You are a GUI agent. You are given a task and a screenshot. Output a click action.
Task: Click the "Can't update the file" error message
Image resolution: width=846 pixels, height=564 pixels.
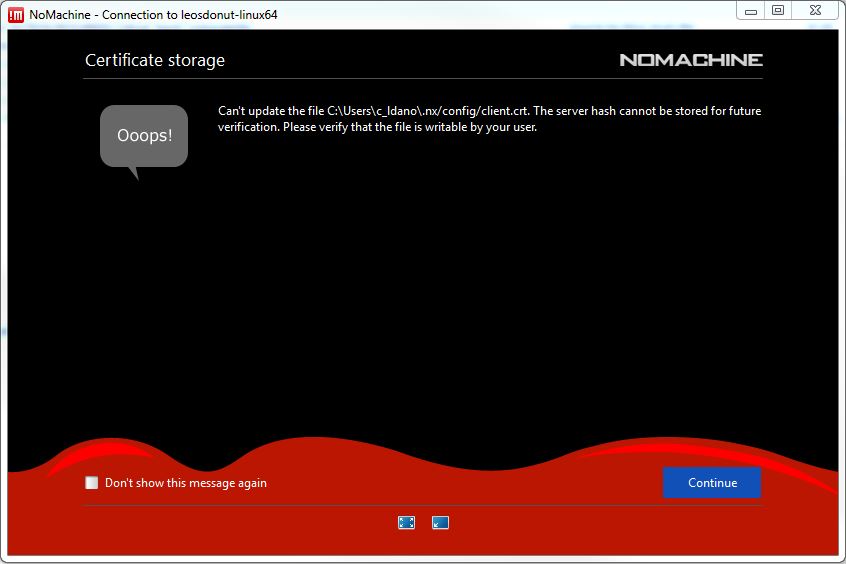489,119
